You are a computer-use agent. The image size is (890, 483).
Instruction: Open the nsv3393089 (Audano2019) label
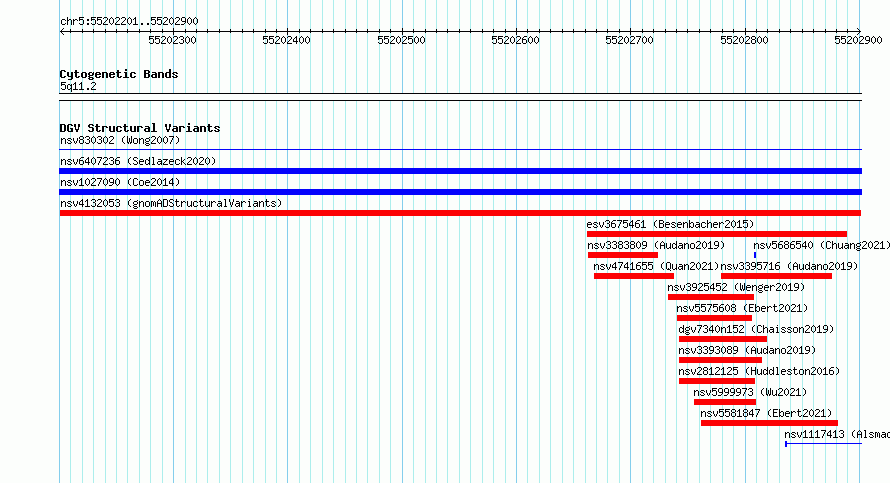point(747,350)
